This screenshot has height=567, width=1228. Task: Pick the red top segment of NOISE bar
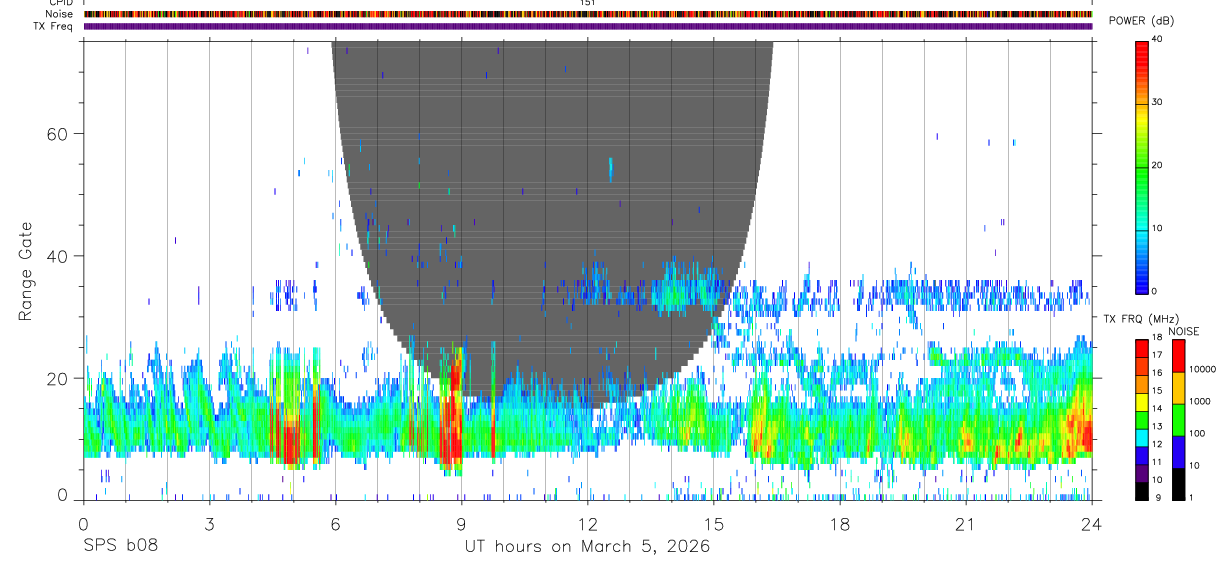[1179, 356]
